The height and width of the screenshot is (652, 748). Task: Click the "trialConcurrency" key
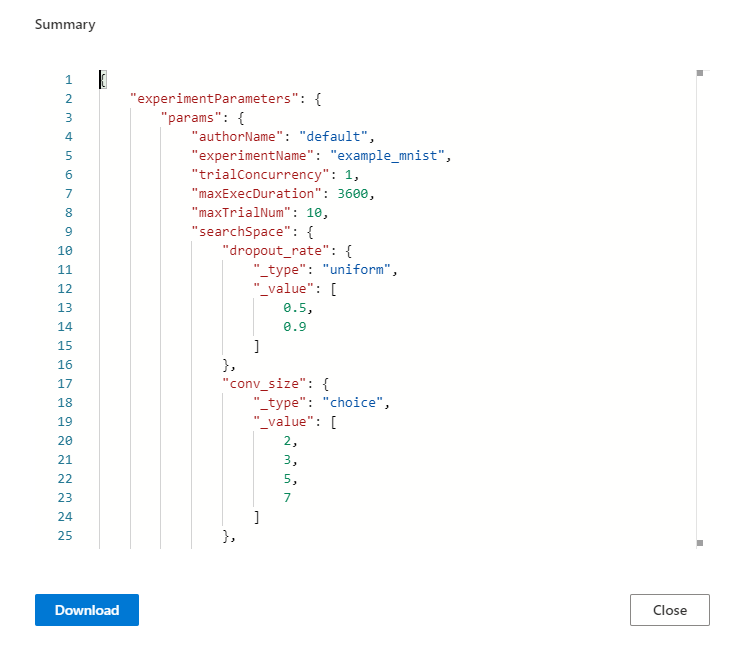257,175
